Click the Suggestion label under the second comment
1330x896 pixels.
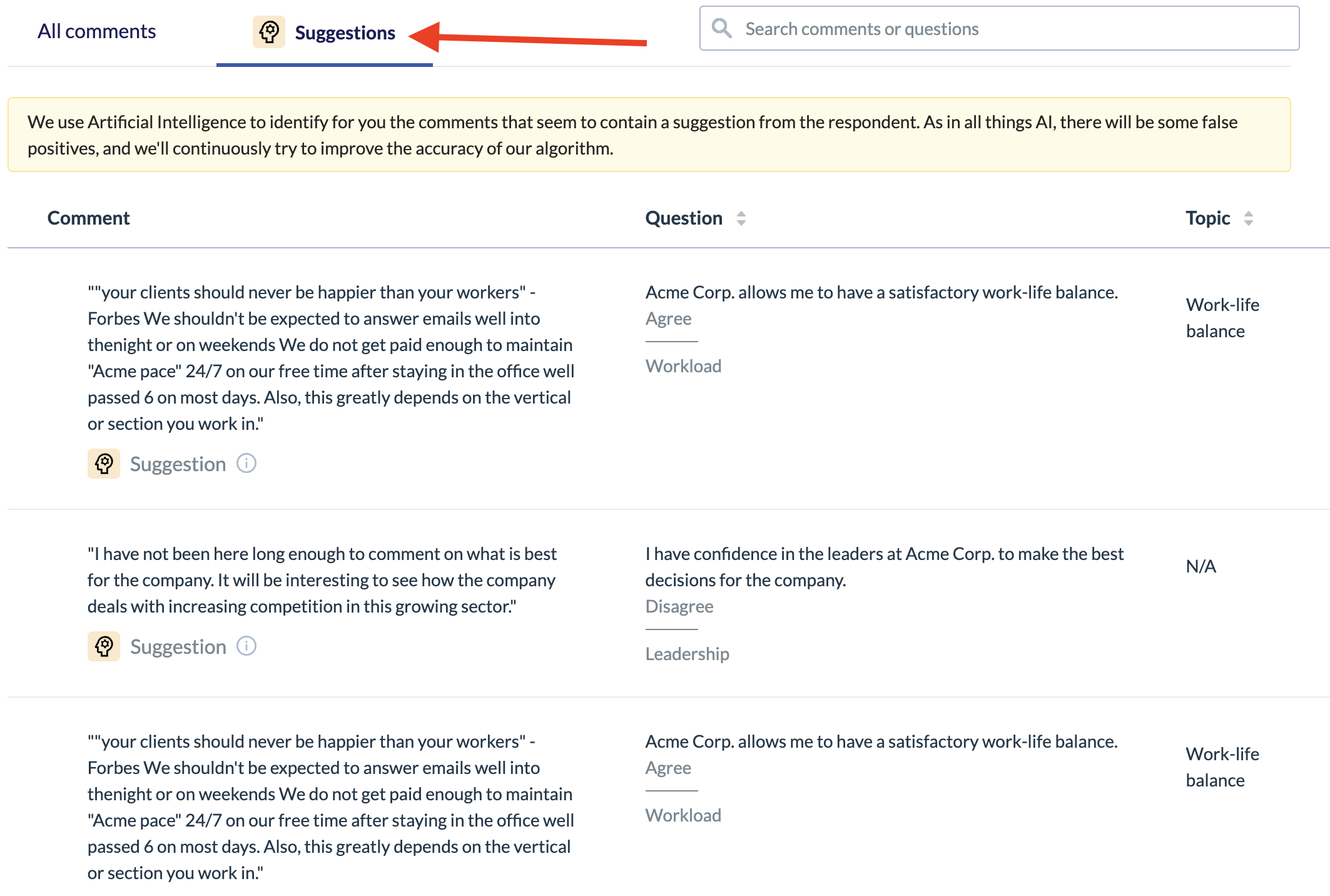pos(178,647)
